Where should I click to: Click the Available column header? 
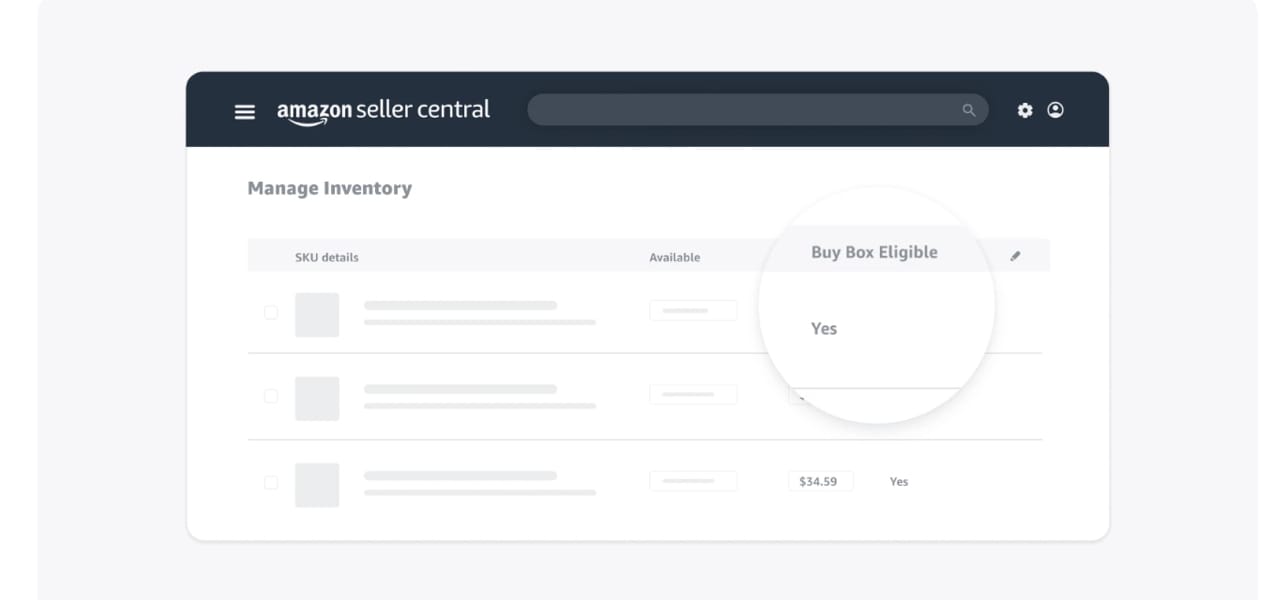(674, 257)
